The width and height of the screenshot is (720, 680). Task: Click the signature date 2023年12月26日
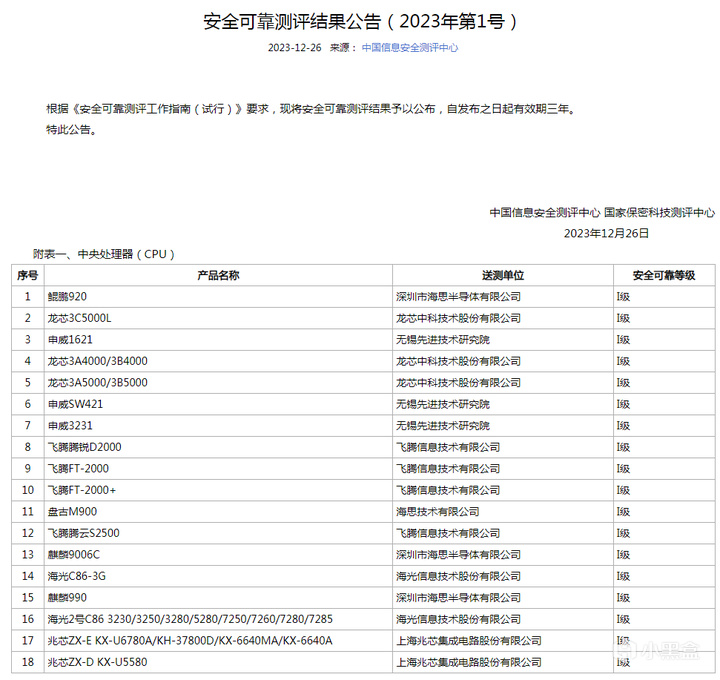(x=606, y=233)
